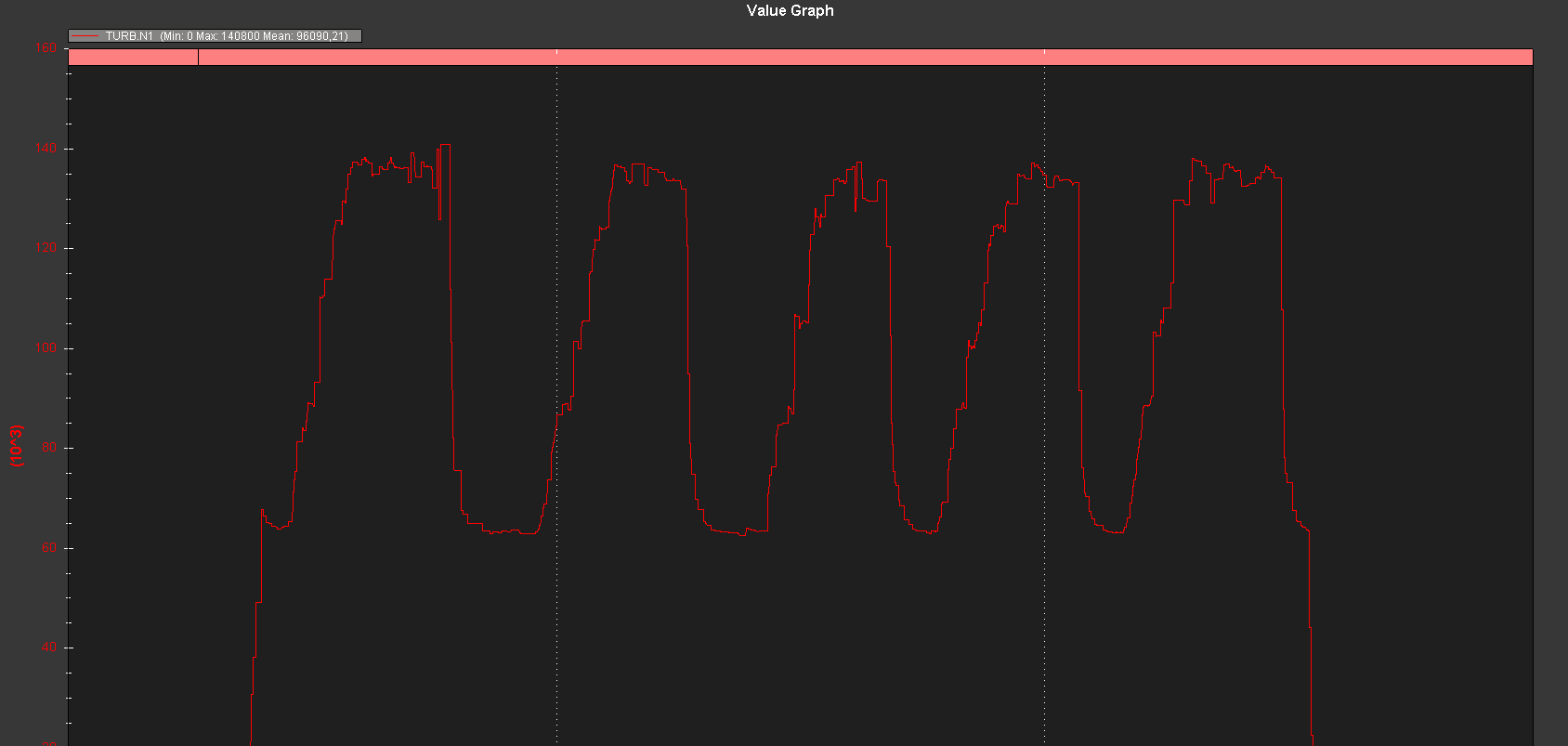This screenshot has height=746, width=1568.
Task: Click the red line swatch in legend
Action: (x=85, y=36)
